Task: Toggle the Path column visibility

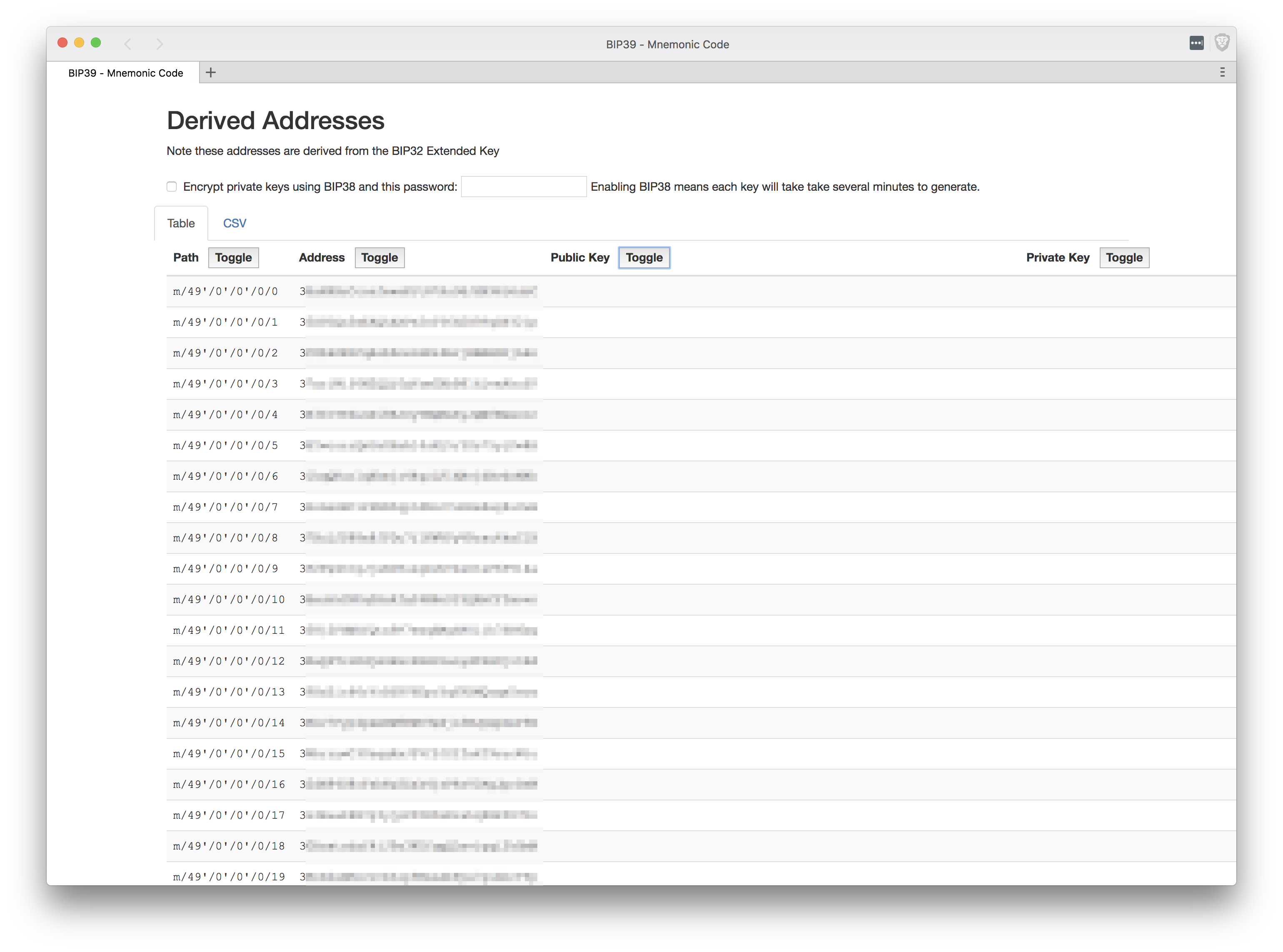Action: 233,258
